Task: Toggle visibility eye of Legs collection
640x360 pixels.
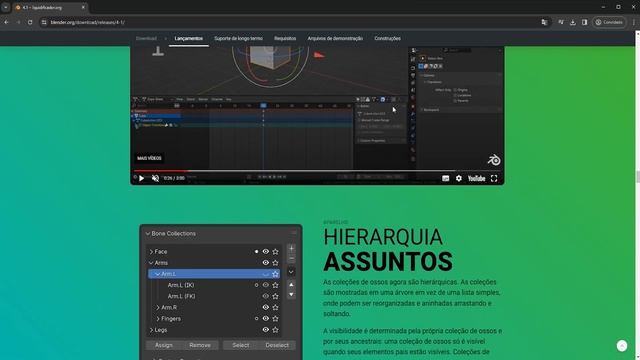Action: pos(266,330)
